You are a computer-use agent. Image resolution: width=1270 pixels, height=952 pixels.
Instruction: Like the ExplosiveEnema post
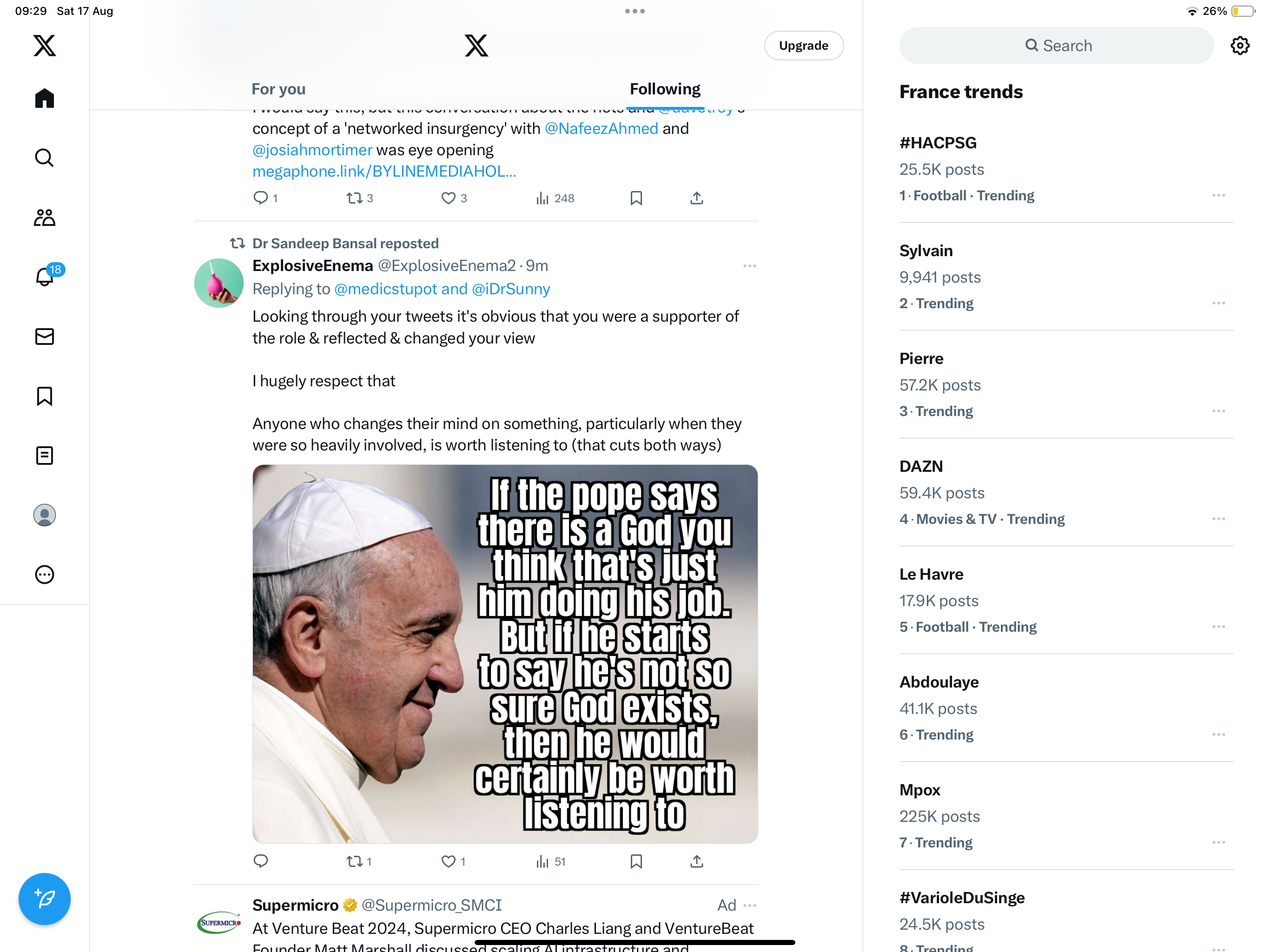coord(453,861)
